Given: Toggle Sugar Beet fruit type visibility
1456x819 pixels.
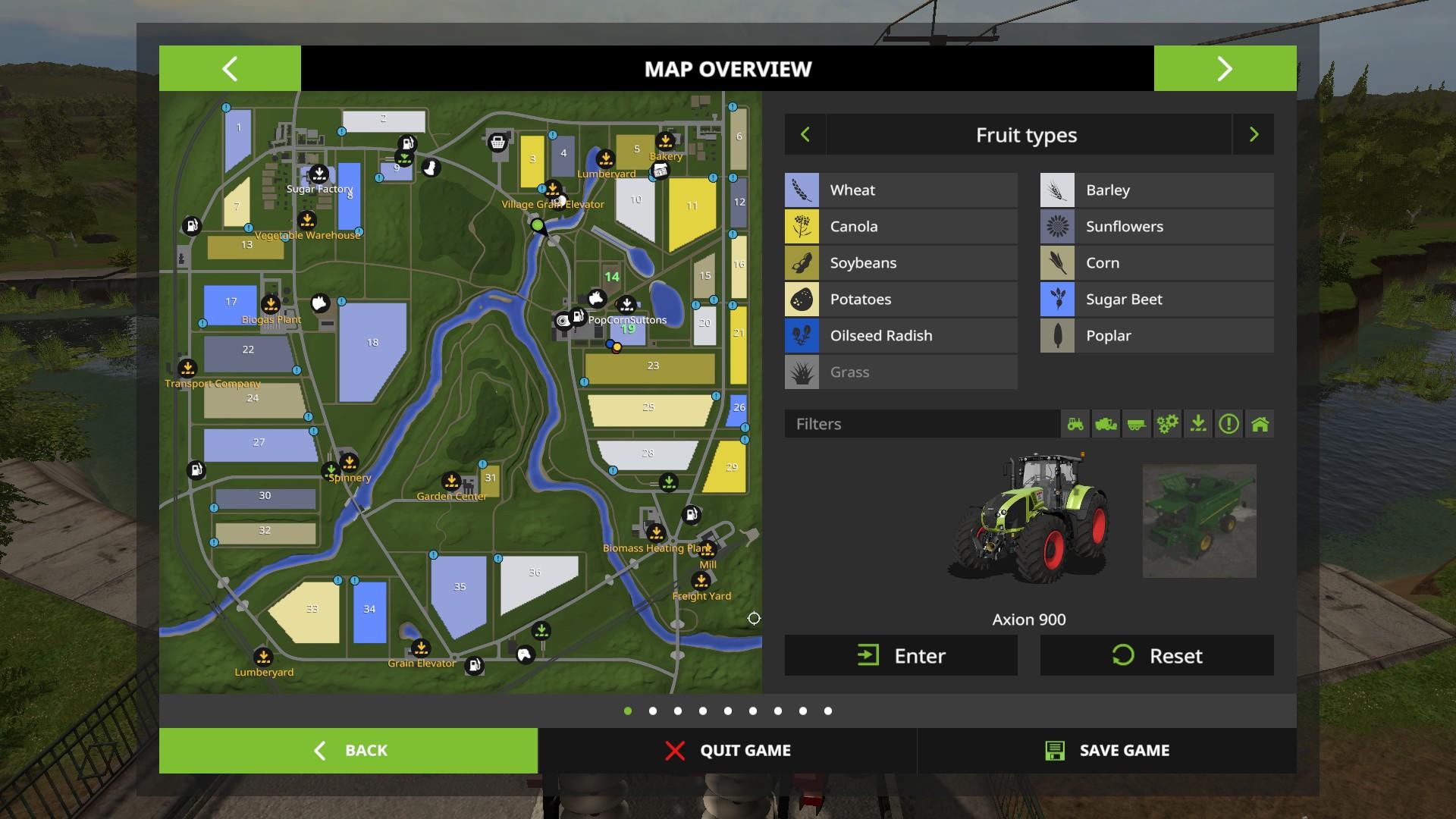Looking at the screenshot, I should pos(1156,300).
